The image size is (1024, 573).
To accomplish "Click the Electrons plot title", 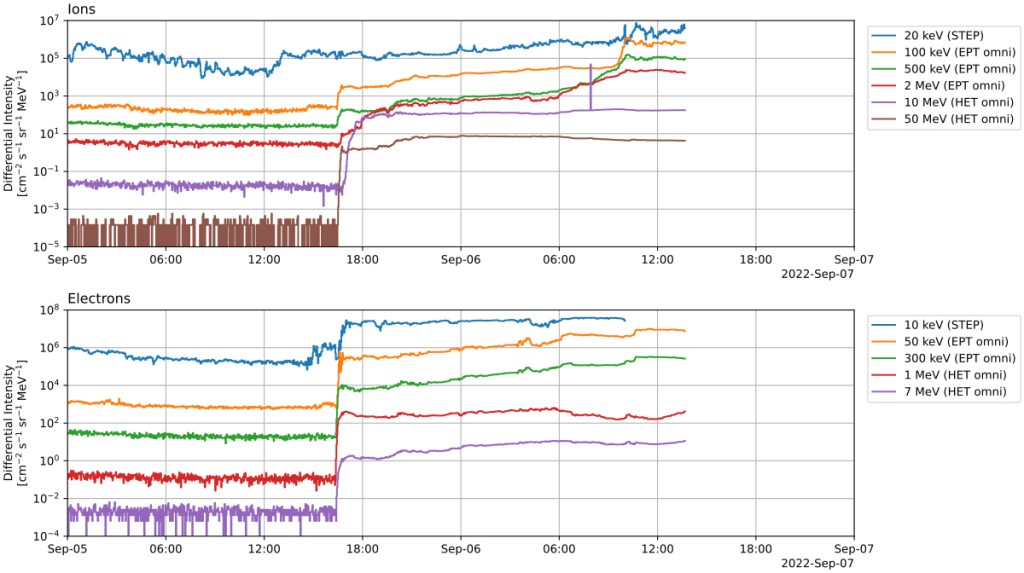I will point(98,298).
